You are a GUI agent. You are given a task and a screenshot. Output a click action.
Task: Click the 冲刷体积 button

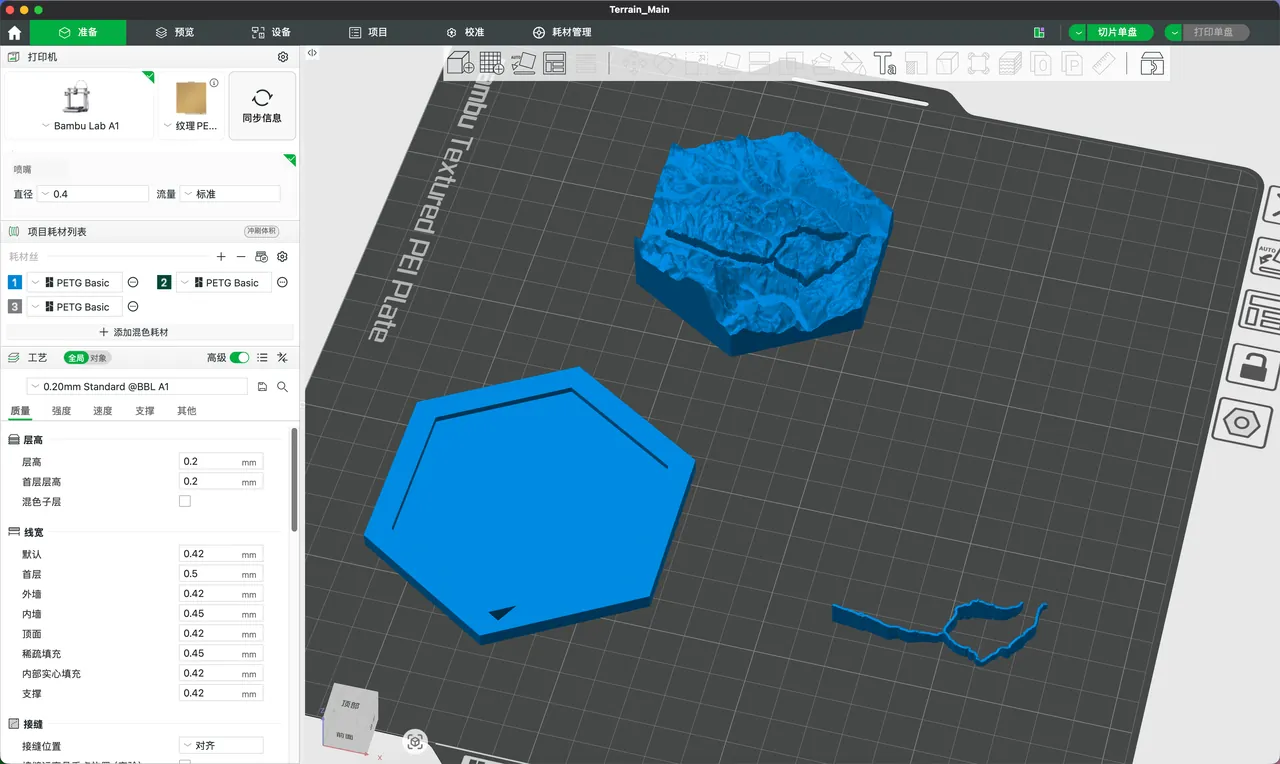tap(262, 231)
